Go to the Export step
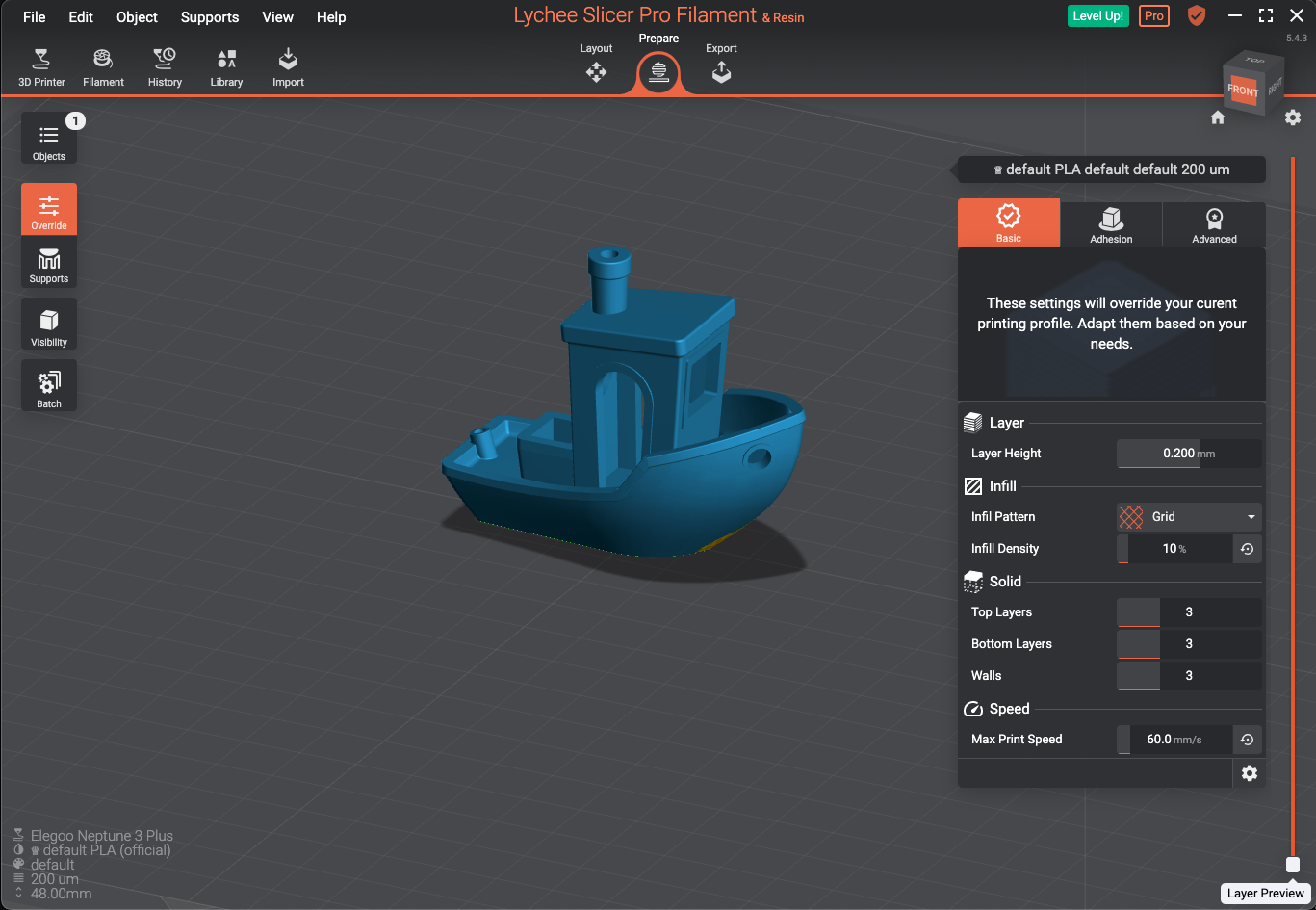 [721, 65]
